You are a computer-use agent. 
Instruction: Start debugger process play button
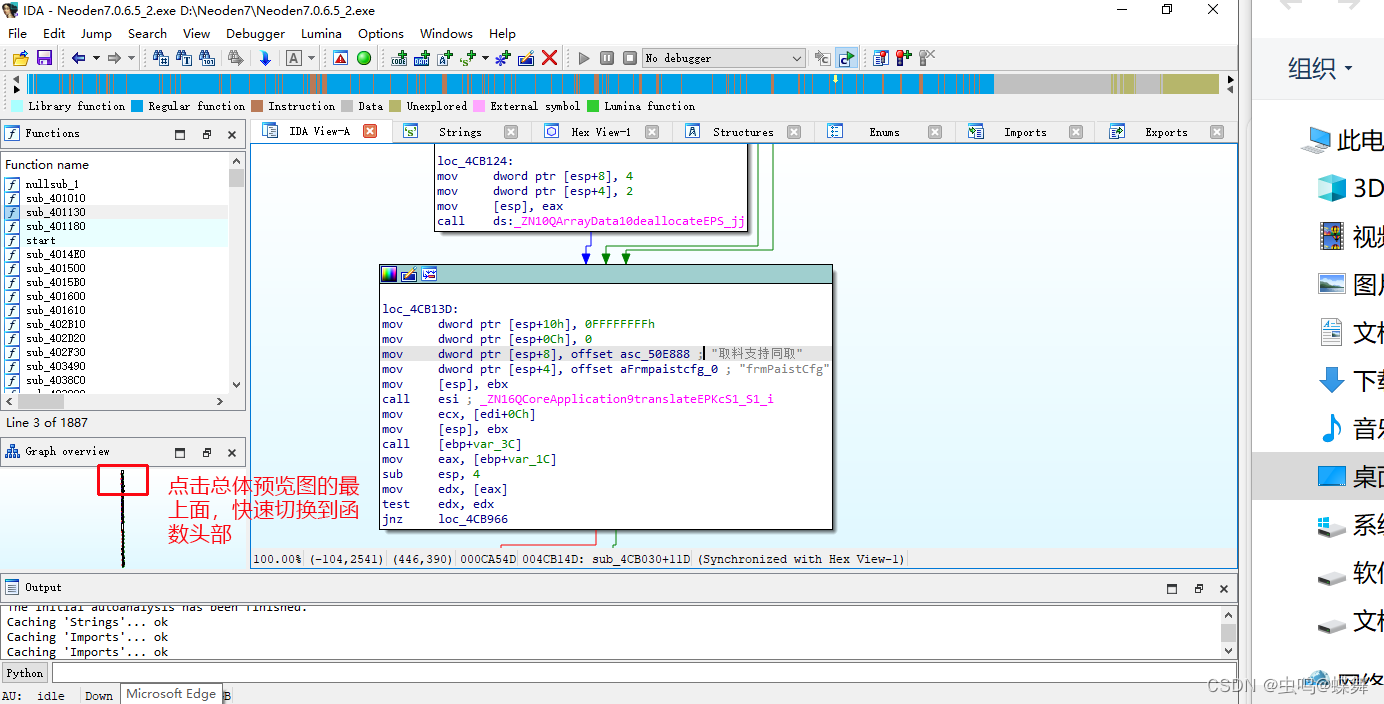[584, 58]
